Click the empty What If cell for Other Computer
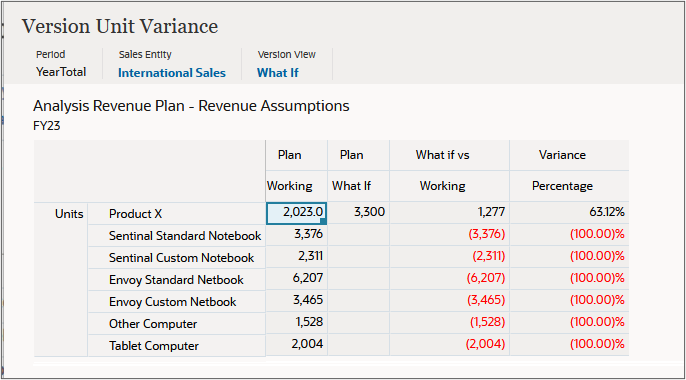 [358, 322]
